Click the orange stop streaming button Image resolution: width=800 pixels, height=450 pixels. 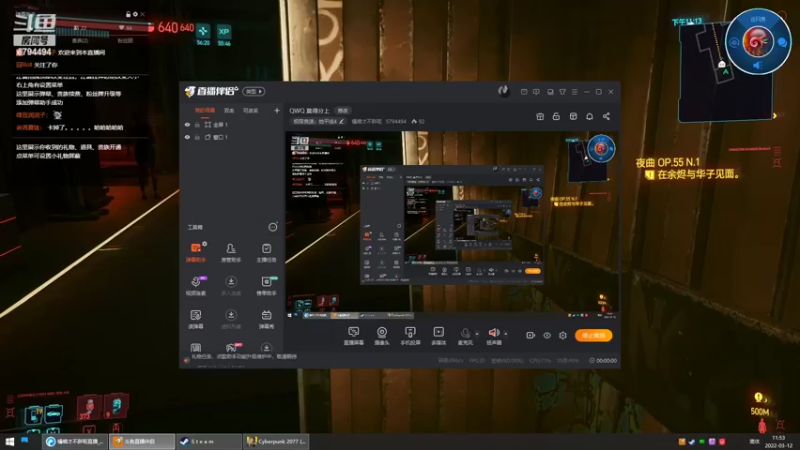[x=593, y=335]
